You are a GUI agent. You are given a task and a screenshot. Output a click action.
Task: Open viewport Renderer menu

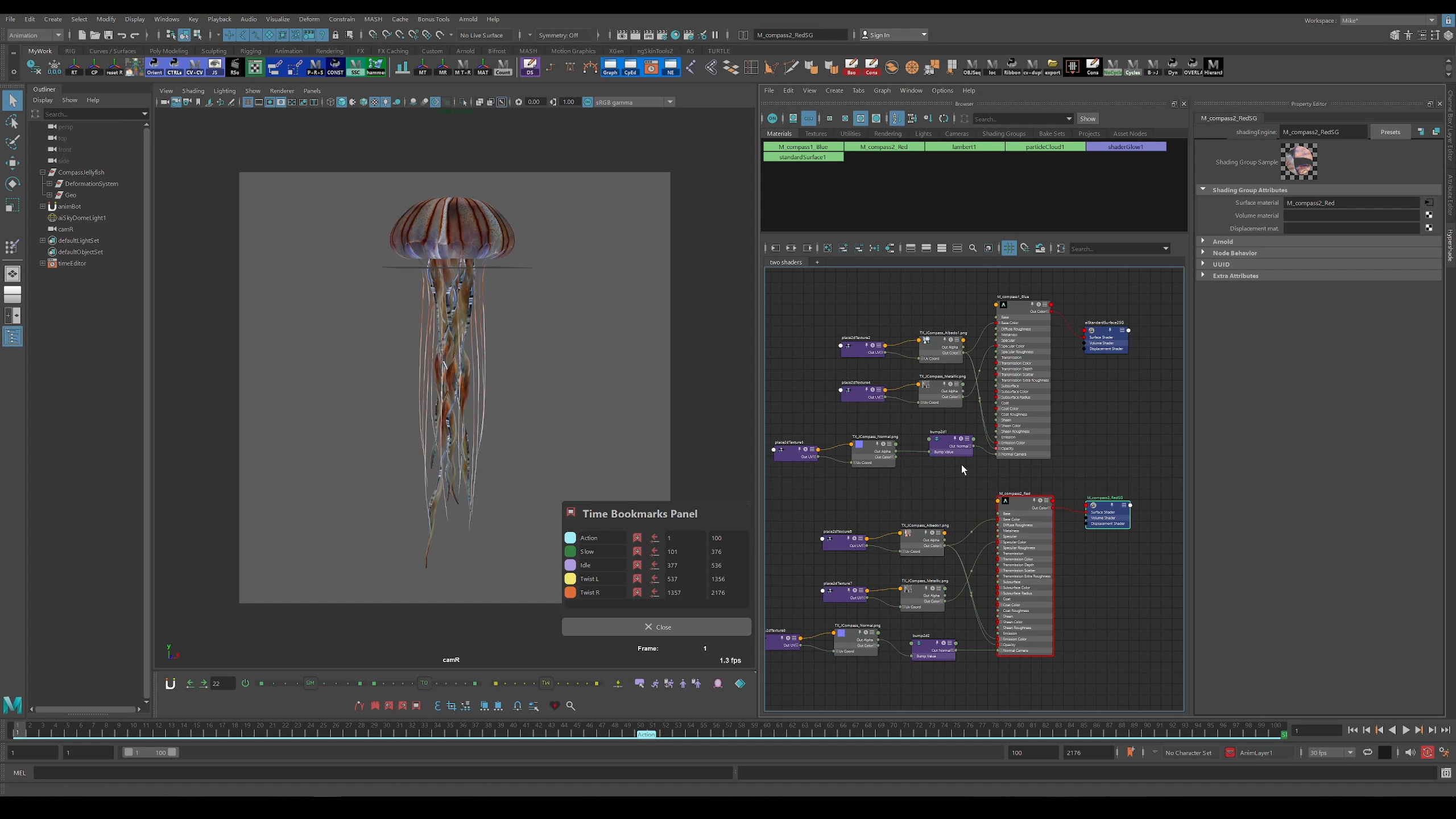coord(282,90)
